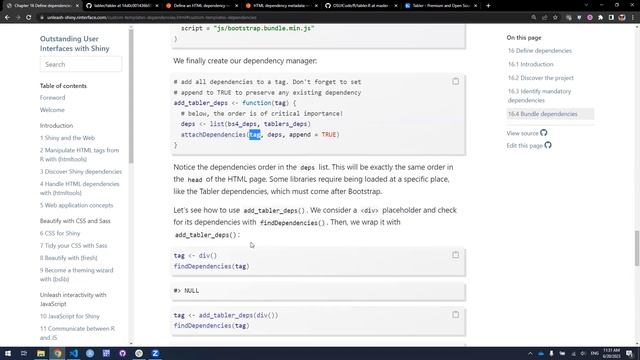Open the tab search dropdown arrow
The image size is (640, 360).
tap(586, 5)
